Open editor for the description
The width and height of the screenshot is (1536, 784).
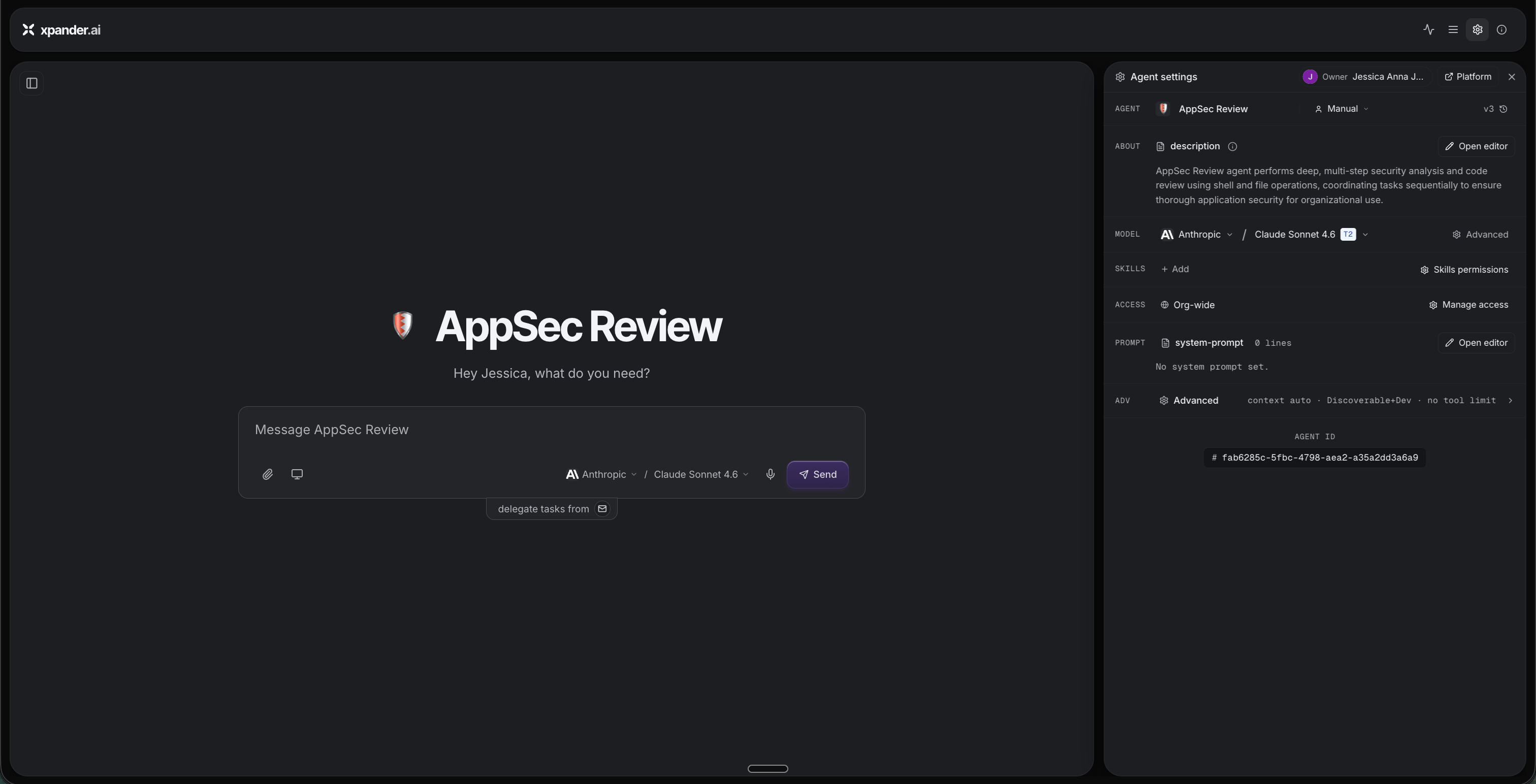(1477, 147)
